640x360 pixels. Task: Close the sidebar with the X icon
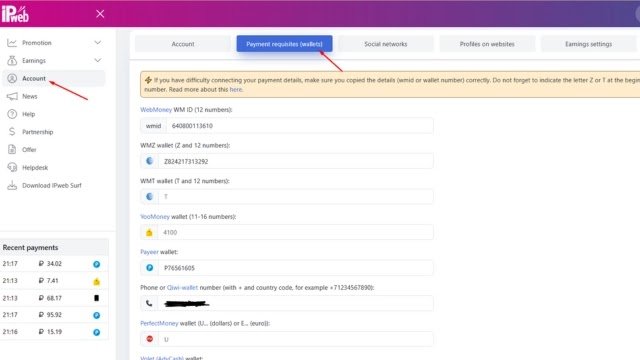pyautogui.click(x=100, y=14)
